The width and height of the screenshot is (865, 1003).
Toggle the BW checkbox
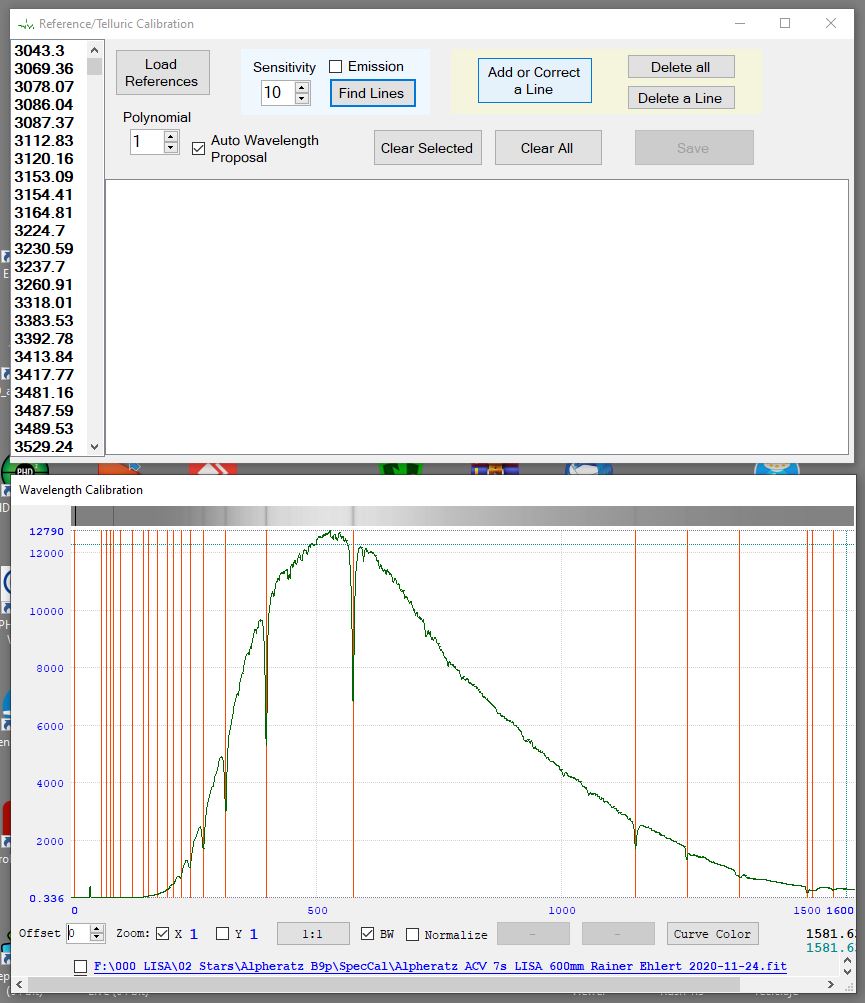click(x=367, y=934)
